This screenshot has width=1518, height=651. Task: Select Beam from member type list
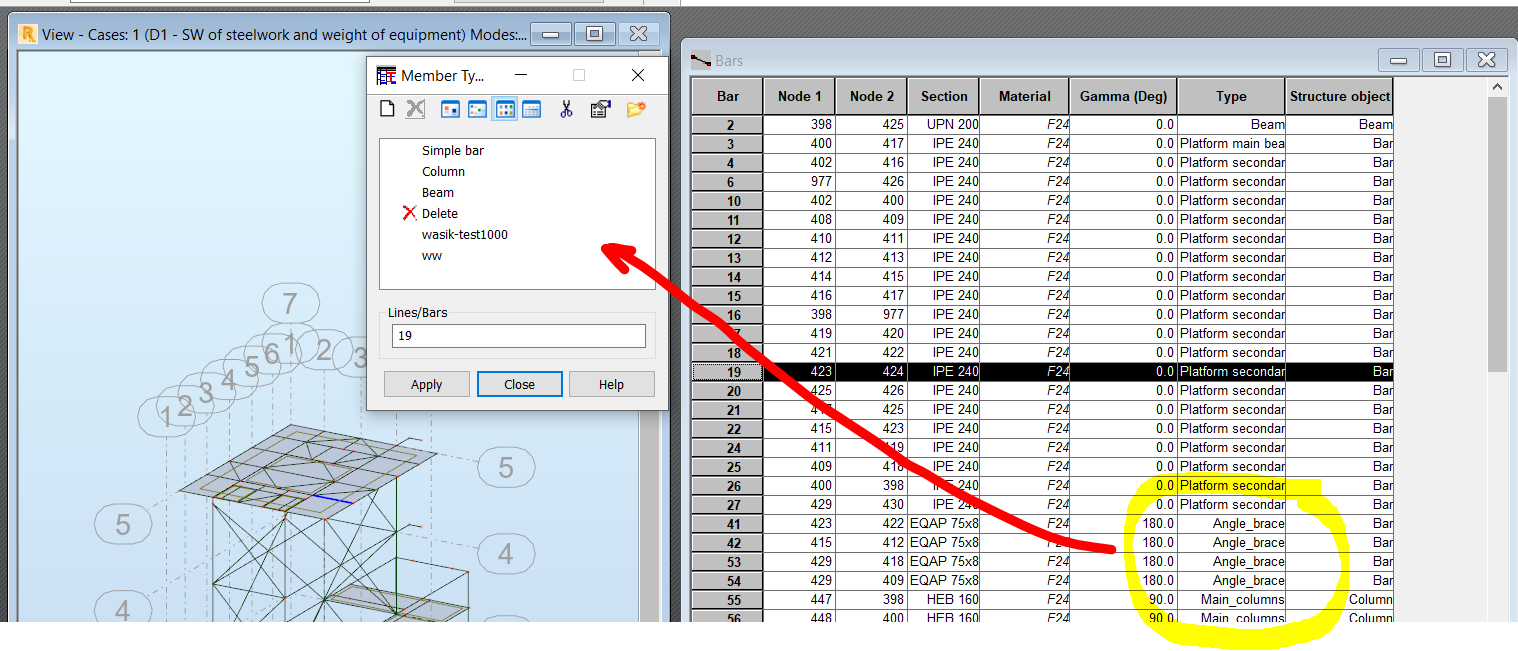(437, 192)
